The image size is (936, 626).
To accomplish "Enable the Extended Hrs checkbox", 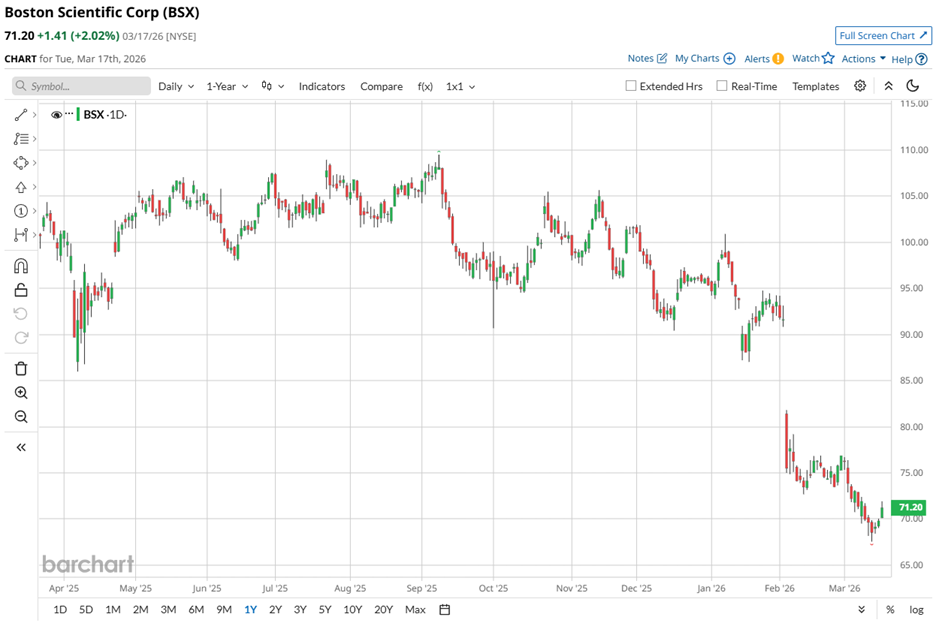I will [x=631, y=86].
